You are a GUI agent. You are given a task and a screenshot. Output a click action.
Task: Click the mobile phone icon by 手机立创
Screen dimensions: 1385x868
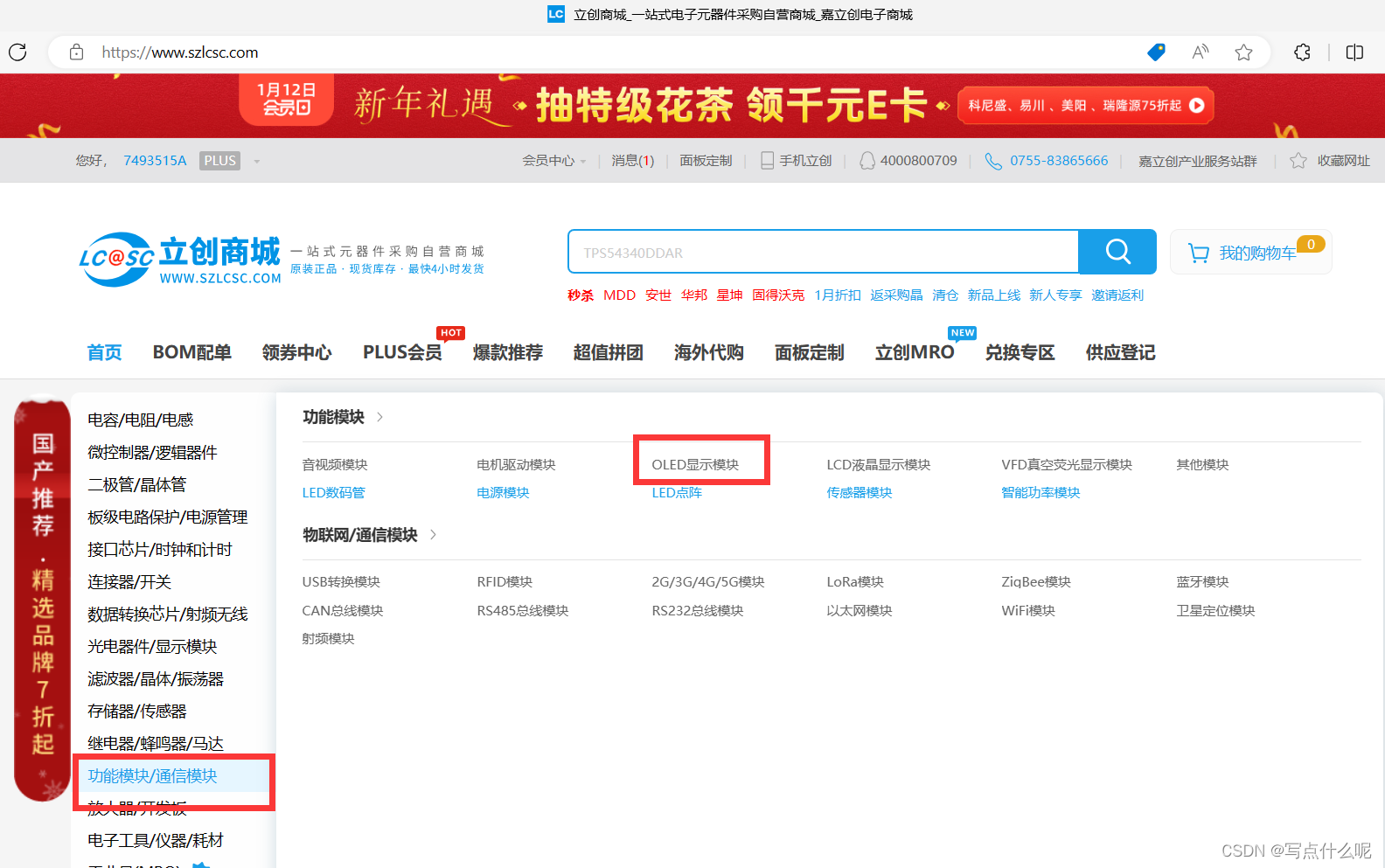point(767,161)
